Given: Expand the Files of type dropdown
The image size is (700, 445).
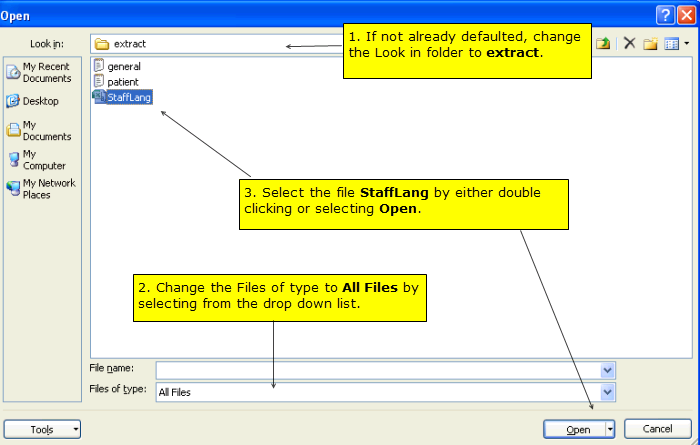Looking at the screenshot, I should [x=608, y=392].
